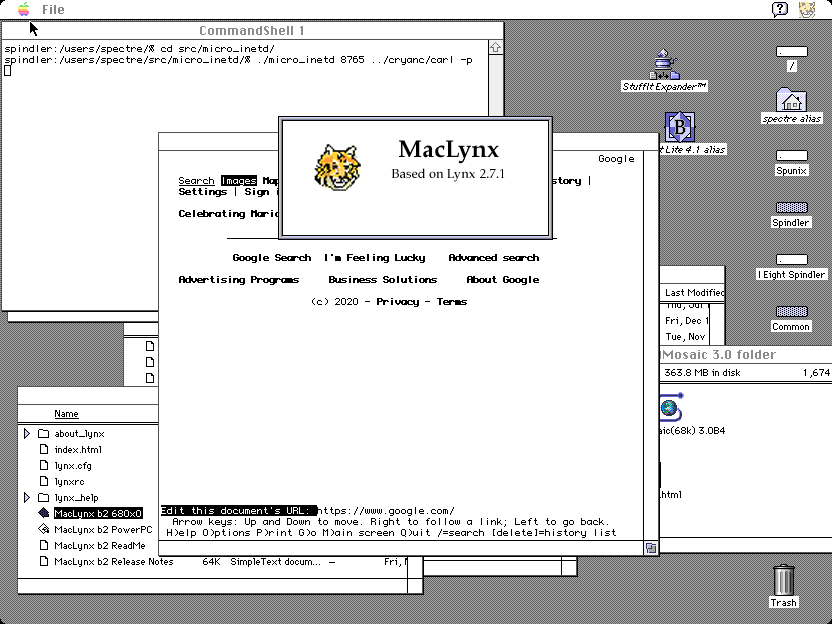This screenshot has height=624, width=832.
Task: Select the root slash volume icon
Action: pos(792,51)
